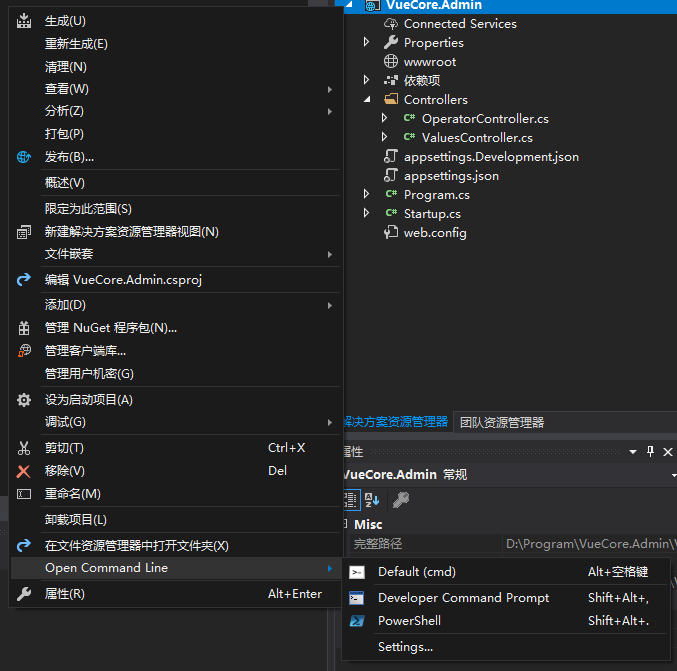
Task: Expand OperatorController.cs node
Action: pos(384,118)
